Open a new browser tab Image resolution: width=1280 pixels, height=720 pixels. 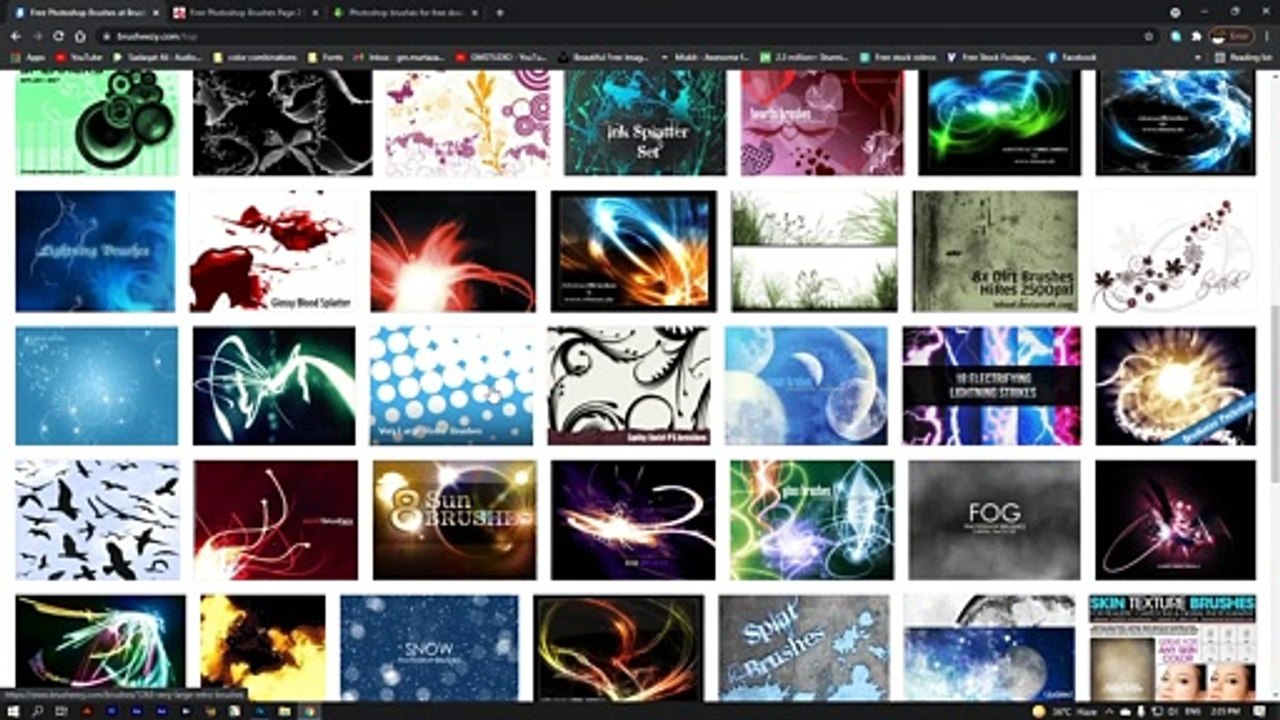[x=500, y=12]
